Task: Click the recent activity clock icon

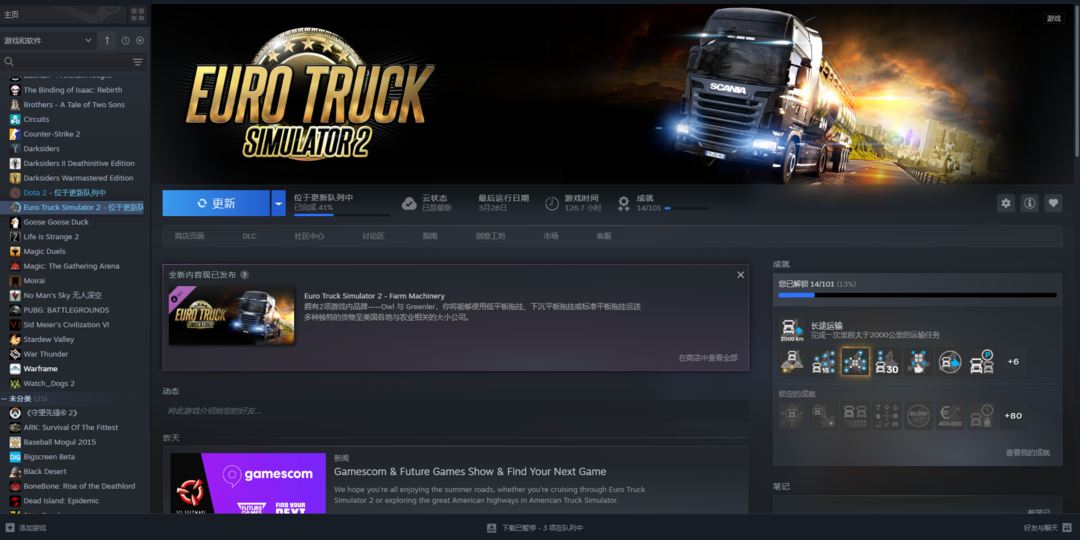Action: (125, 41)
